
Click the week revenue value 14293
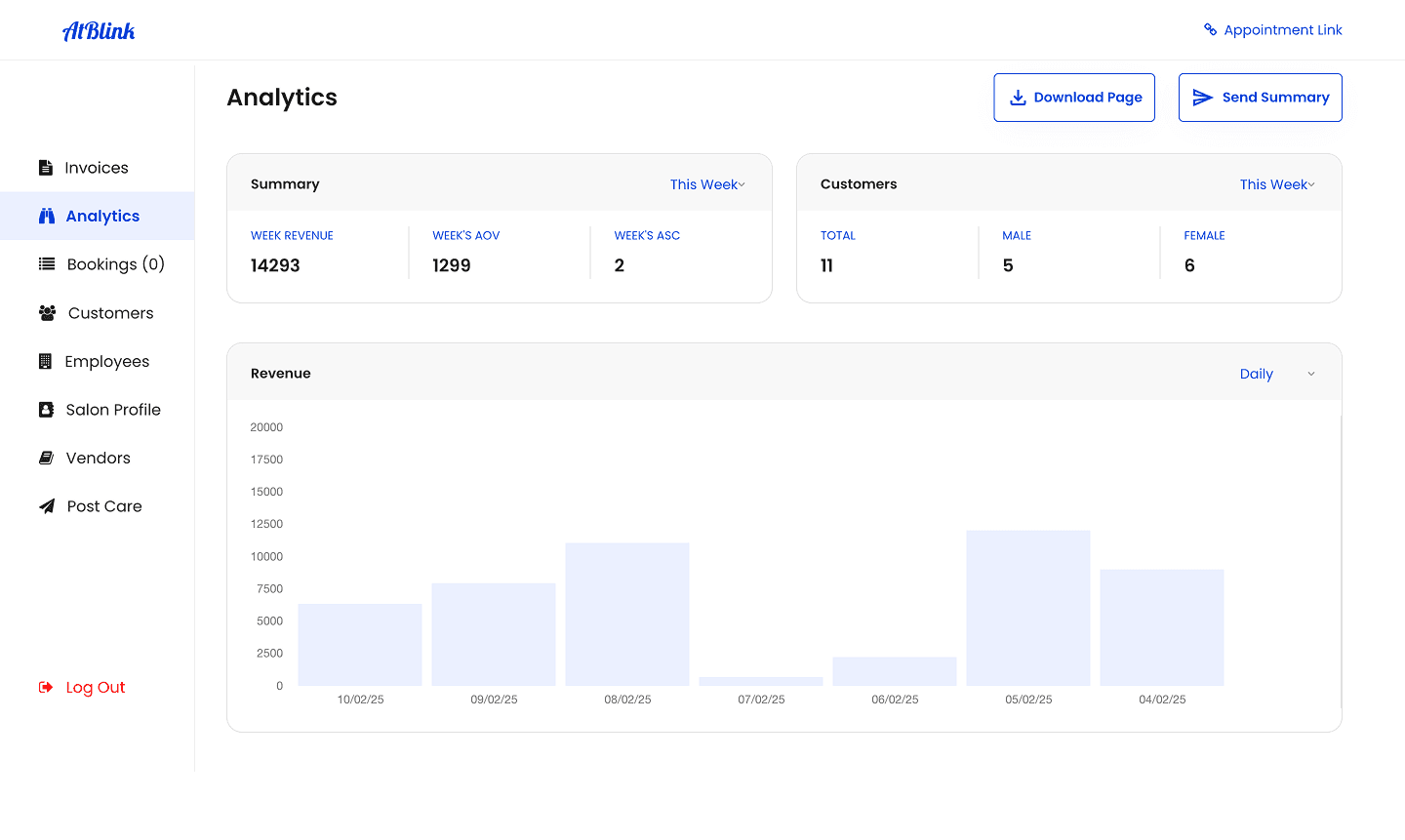point(275,265)
